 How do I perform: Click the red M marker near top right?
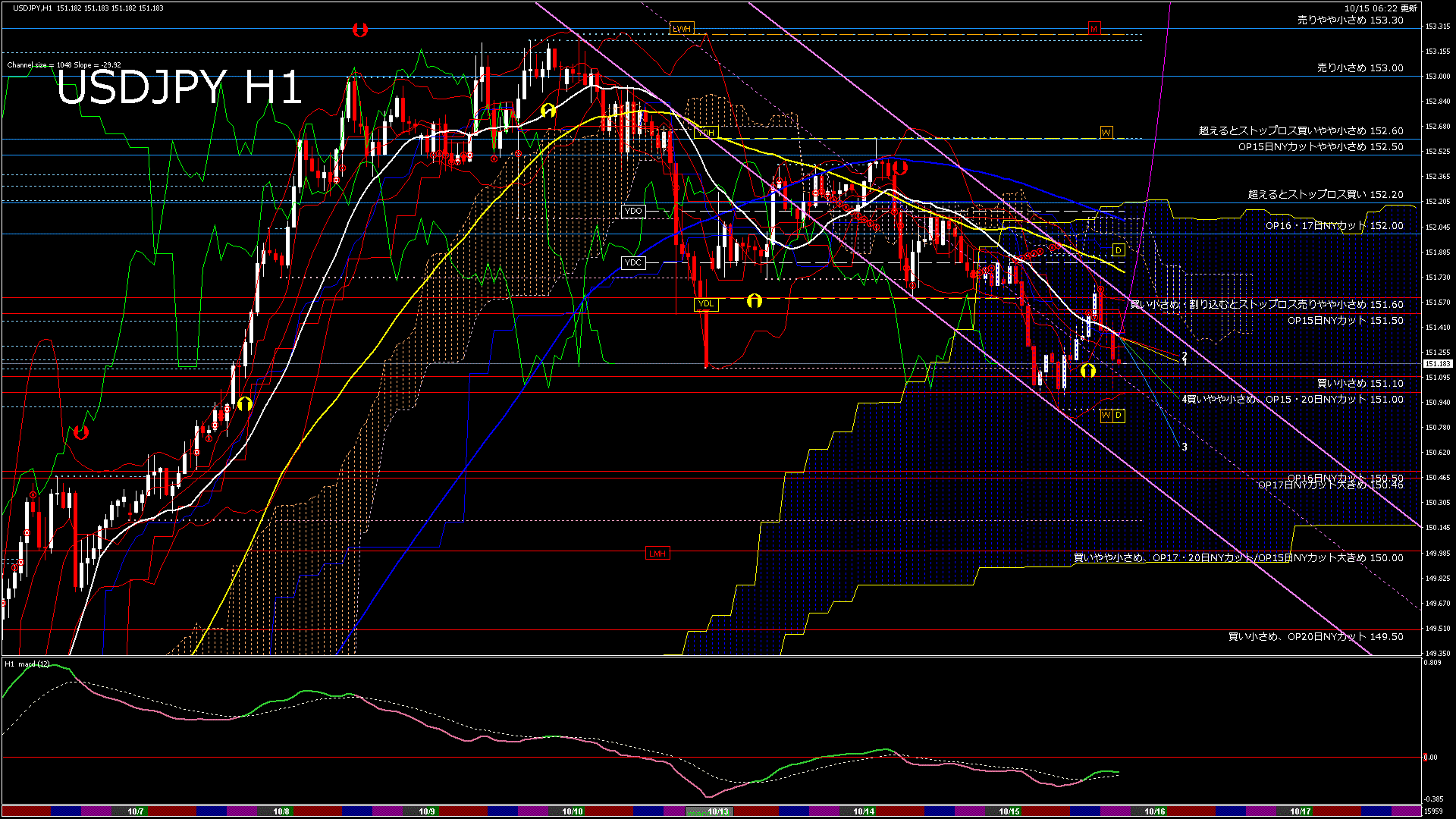point(1094,29)
